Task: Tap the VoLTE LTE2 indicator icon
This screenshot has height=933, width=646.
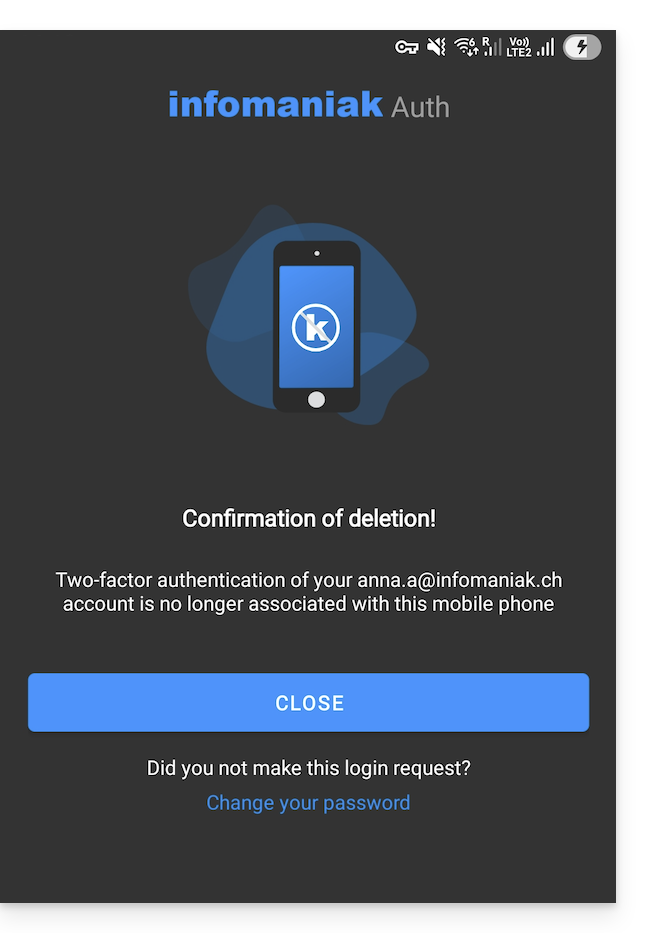Action: tap(519, 47)
